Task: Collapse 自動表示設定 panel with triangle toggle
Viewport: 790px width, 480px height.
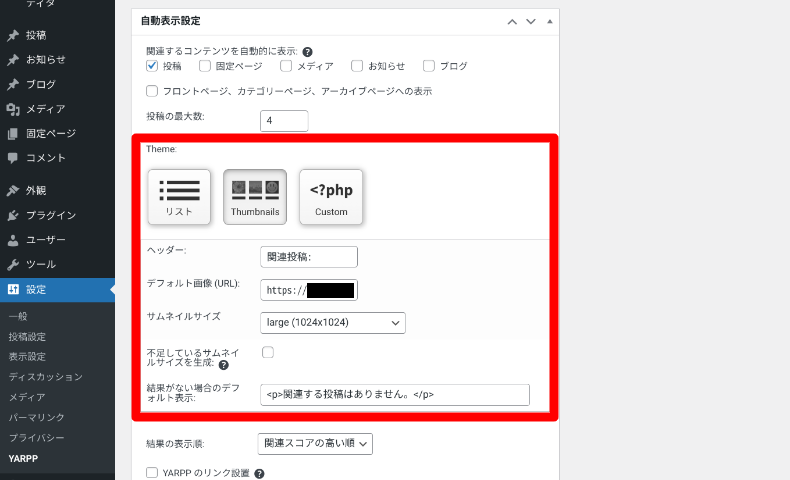Action: point(550,22)
